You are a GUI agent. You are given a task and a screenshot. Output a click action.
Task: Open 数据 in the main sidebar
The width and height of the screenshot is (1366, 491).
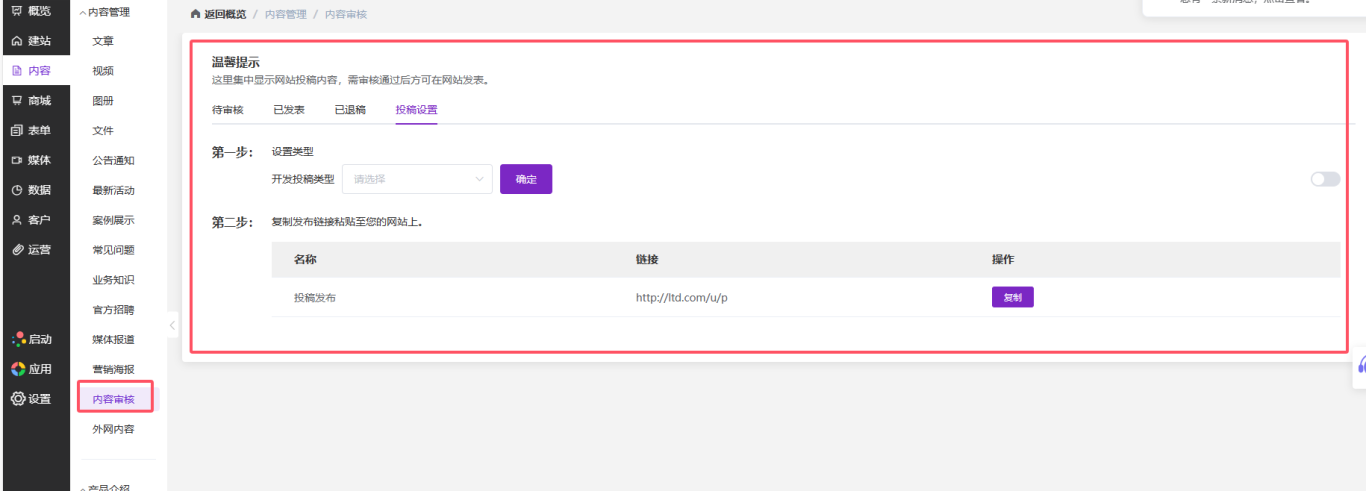coord(31,190)
